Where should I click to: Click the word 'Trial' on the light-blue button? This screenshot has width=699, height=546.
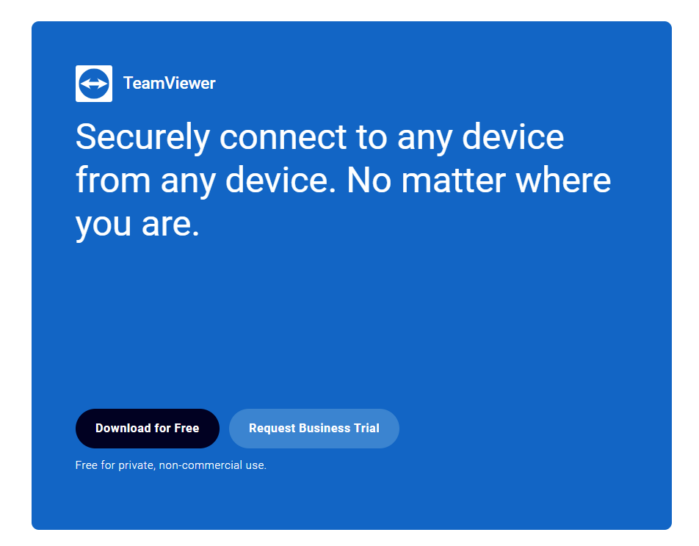click(366, 428)
